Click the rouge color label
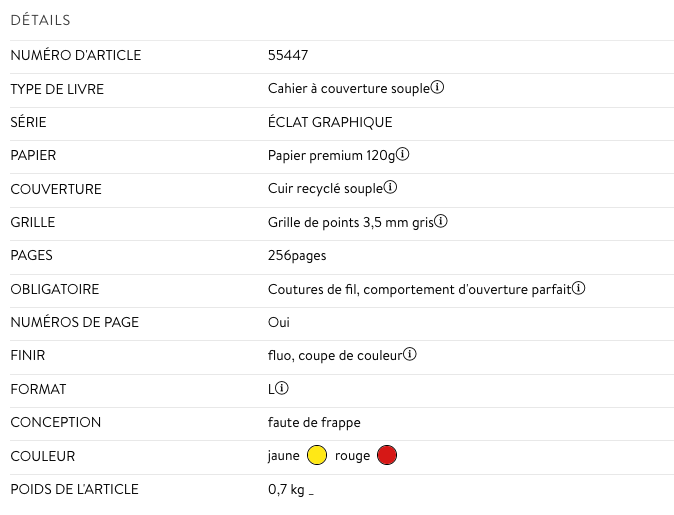 tap(352, 456)
